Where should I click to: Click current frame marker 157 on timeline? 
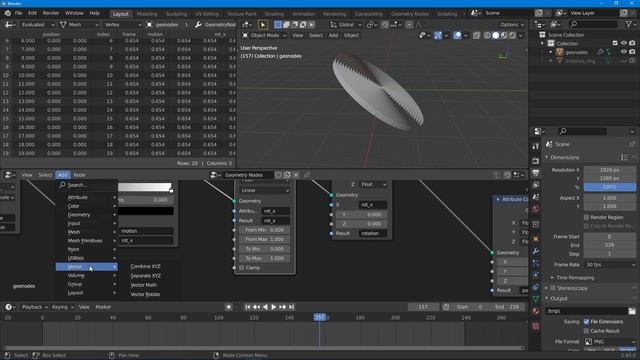(x=320, y=318)
